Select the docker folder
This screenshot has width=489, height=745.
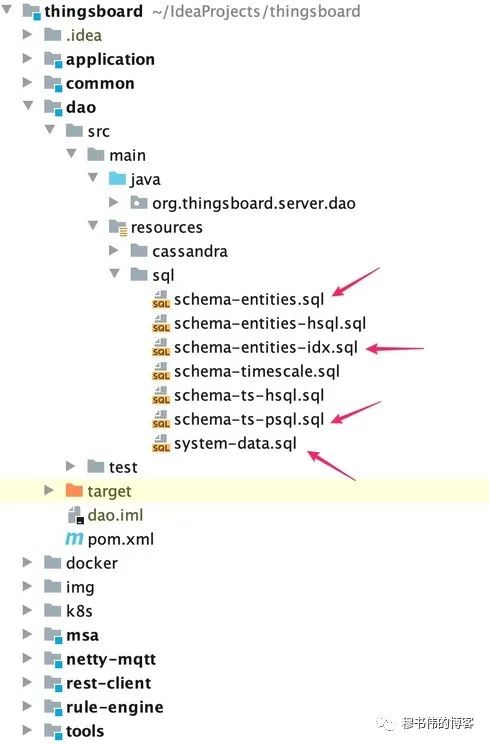tap(92, 563)
